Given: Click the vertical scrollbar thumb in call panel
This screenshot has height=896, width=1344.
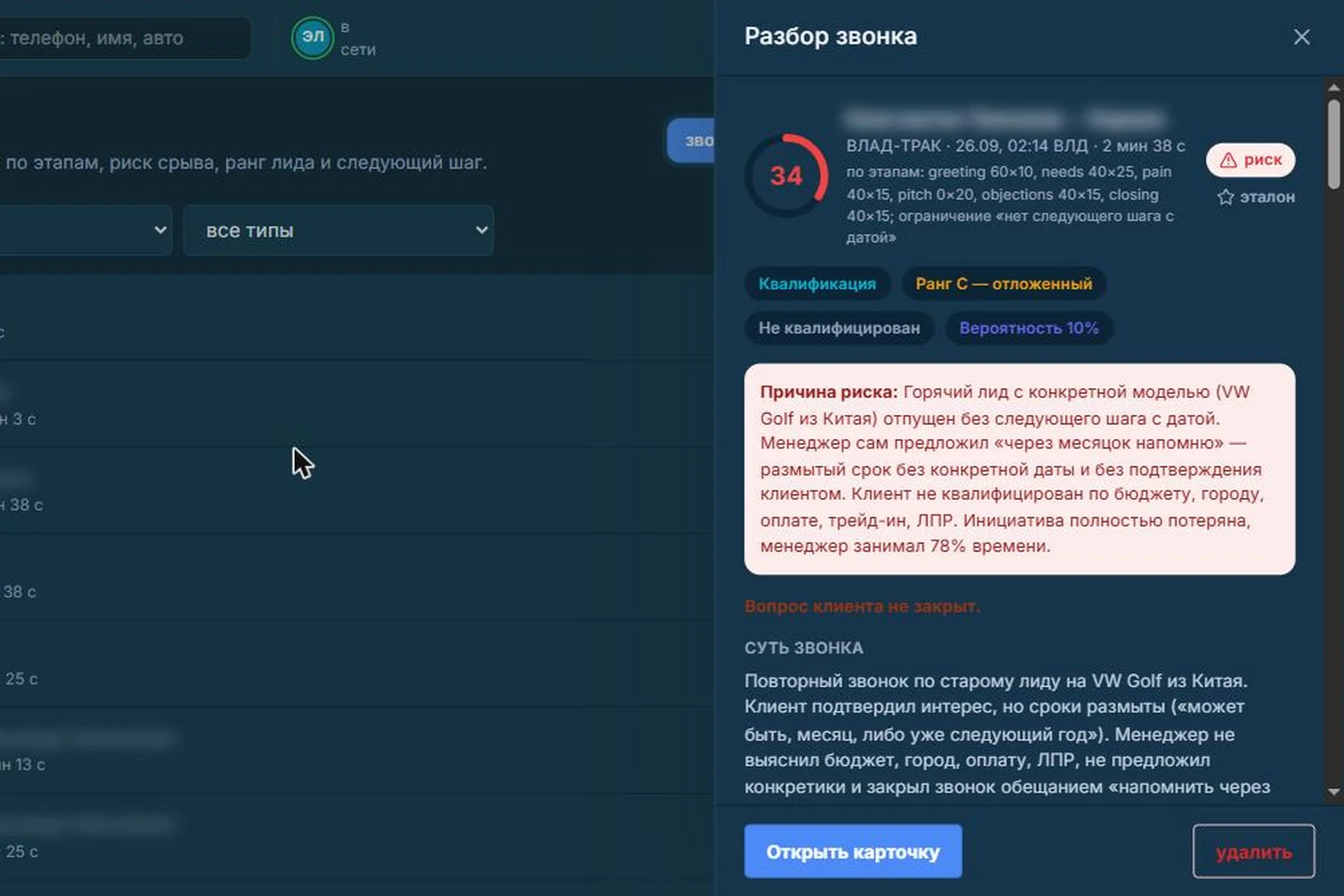Looking at the screenshot, I should [x=1334, y=144].
